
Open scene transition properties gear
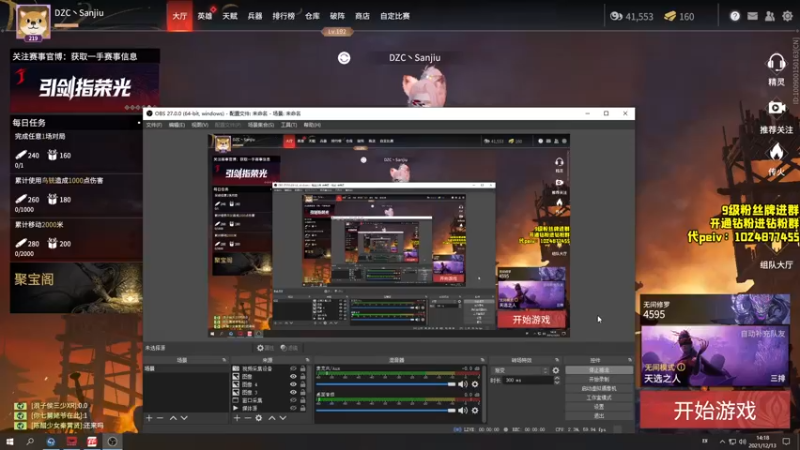[556, 370]
